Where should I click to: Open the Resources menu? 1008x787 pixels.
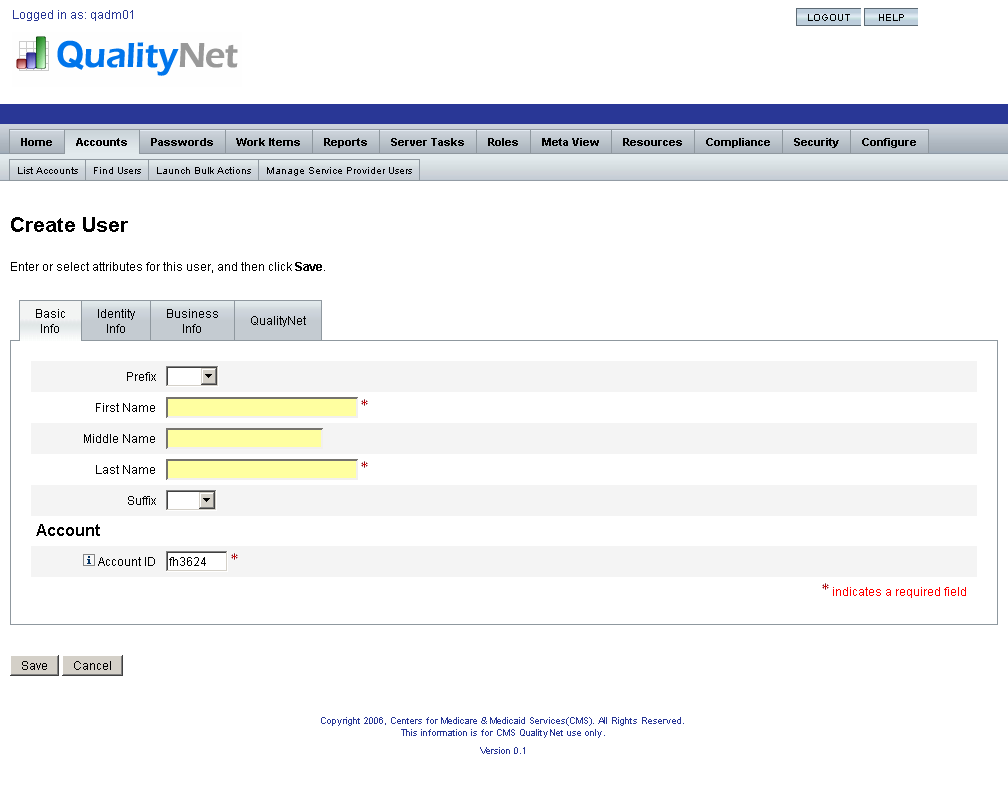652,142
